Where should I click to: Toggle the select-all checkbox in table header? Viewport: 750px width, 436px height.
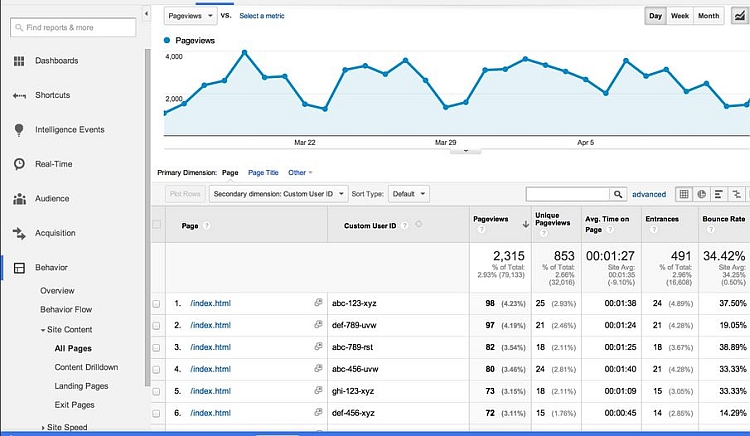pyautogui.click(x=156, y=224)
